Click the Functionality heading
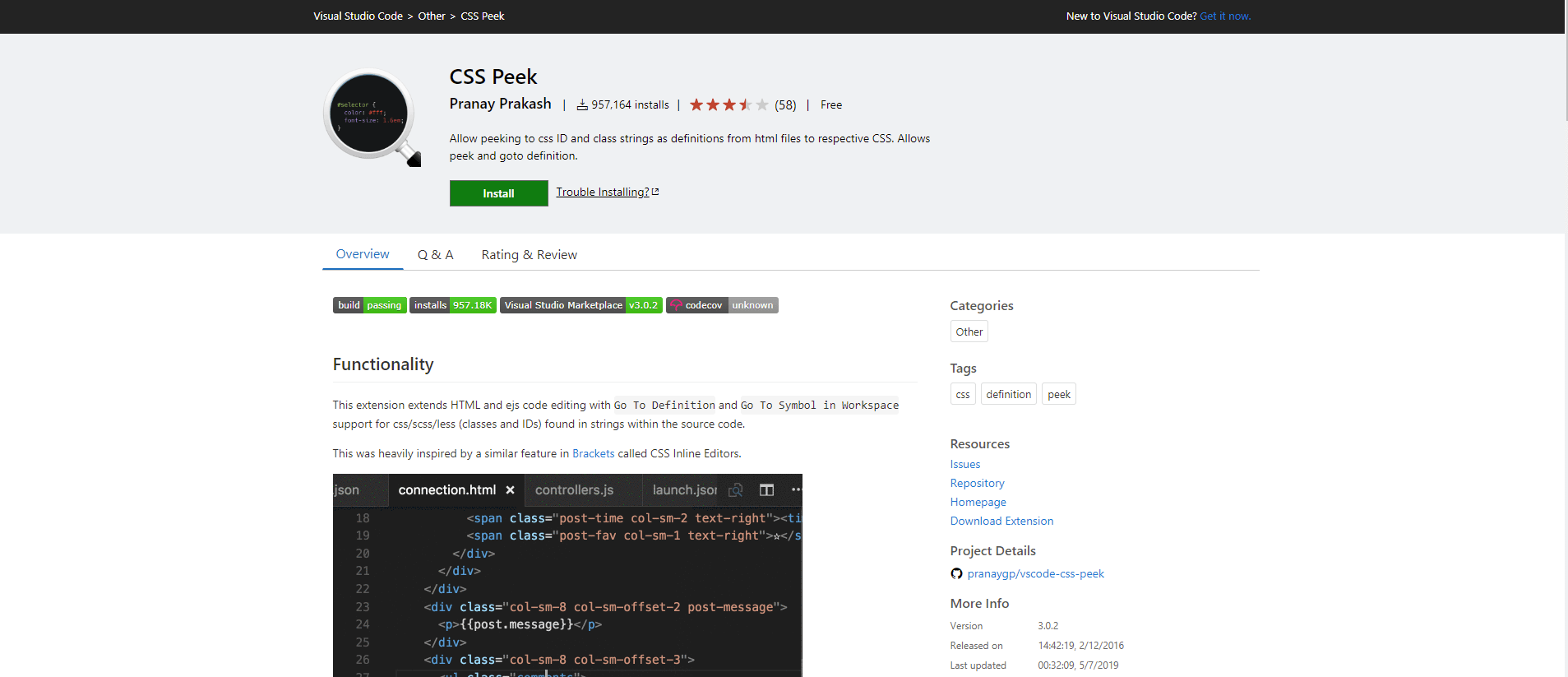 pos(383,364)
